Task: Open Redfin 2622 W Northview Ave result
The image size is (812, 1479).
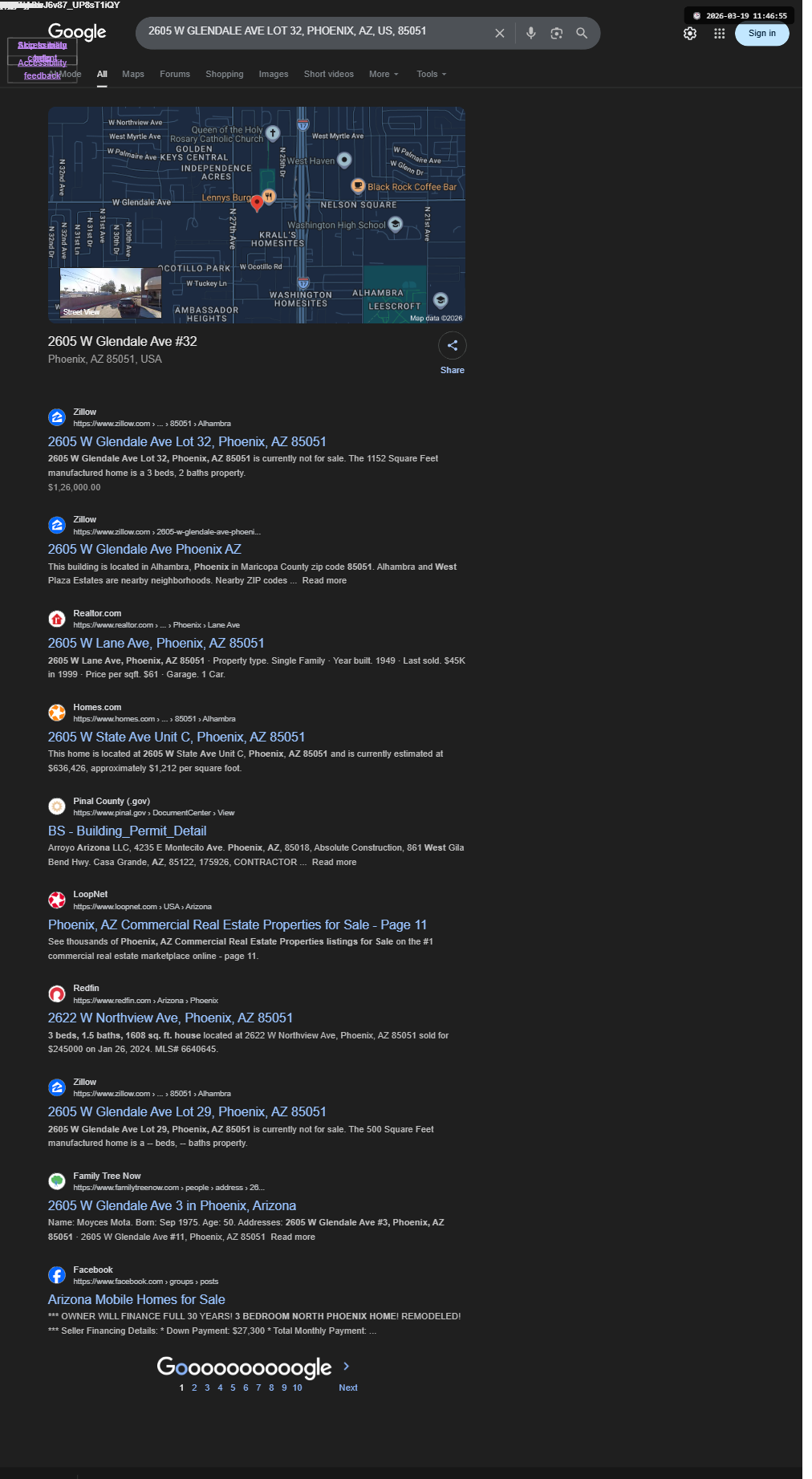Action: pos(170,1018)
